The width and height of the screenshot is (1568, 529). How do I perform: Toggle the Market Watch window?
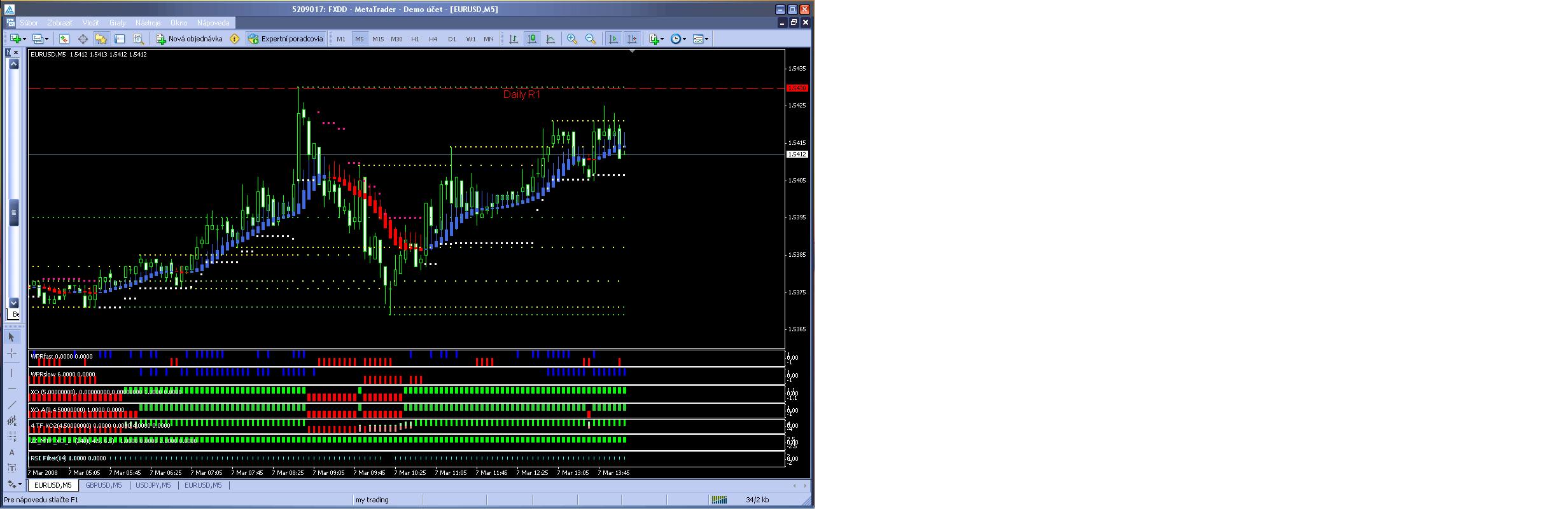click(x=64, y=39)
